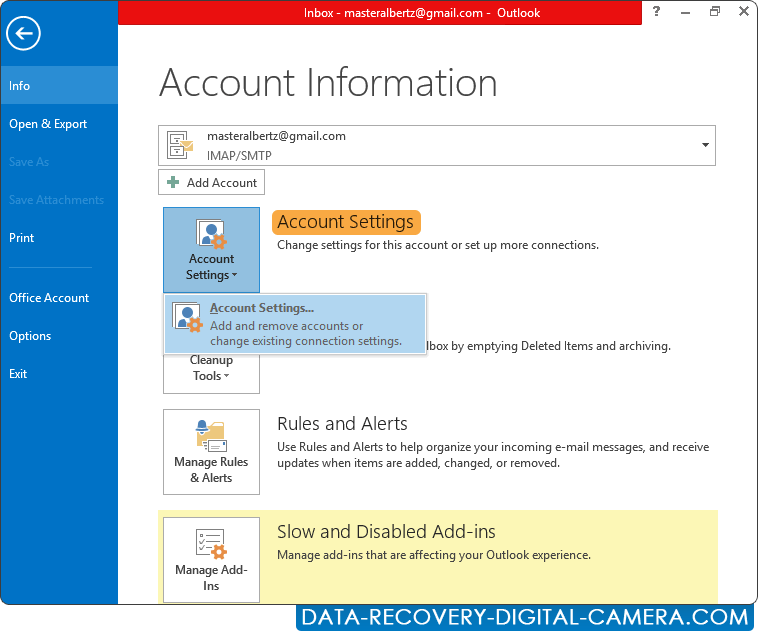
Task: Click 'Change settings for this account' description
Action: coord(437,245)
